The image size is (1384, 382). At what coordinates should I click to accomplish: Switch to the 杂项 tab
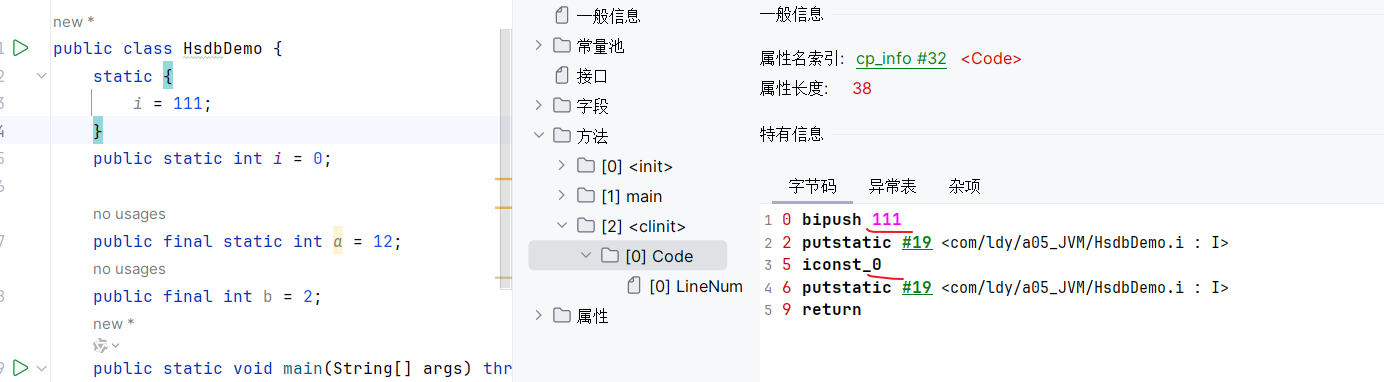click(x=964, y=186)
